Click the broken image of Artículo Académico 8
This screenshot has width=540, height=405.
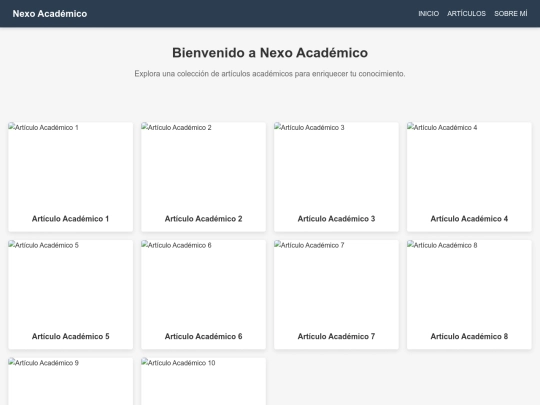tap(469, 282)
